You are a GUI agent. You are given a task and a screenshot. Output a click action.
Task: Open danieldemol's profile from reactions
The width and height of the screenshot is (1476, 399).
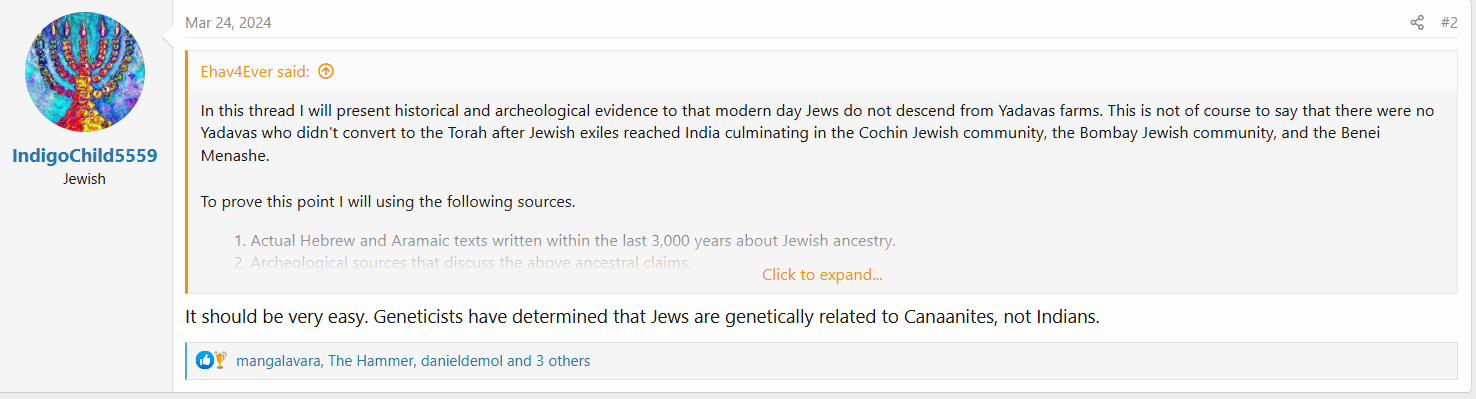[x=461, y=360]
